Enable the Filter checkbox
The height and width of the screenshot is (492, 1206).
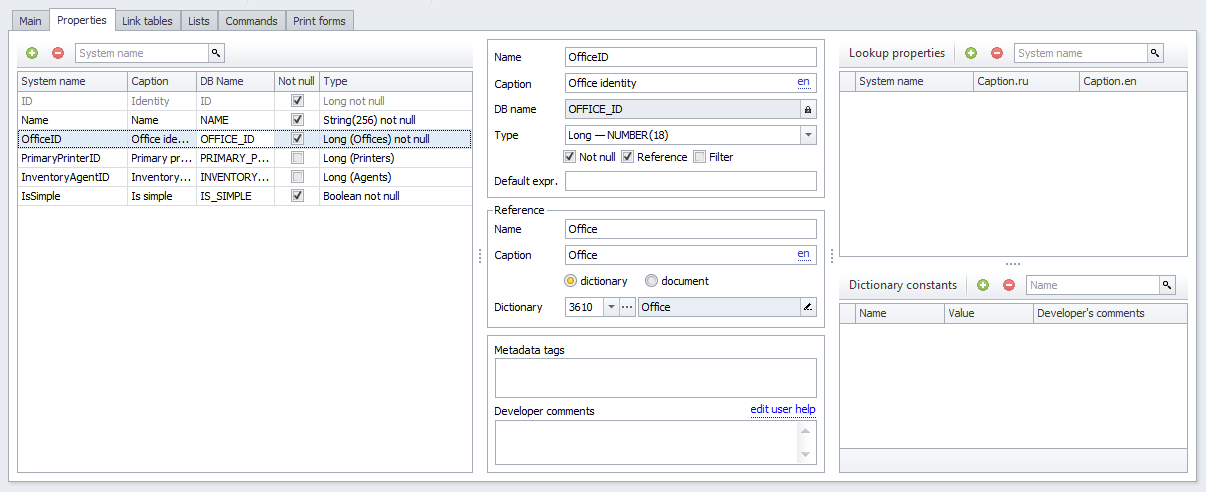[699, 157]
